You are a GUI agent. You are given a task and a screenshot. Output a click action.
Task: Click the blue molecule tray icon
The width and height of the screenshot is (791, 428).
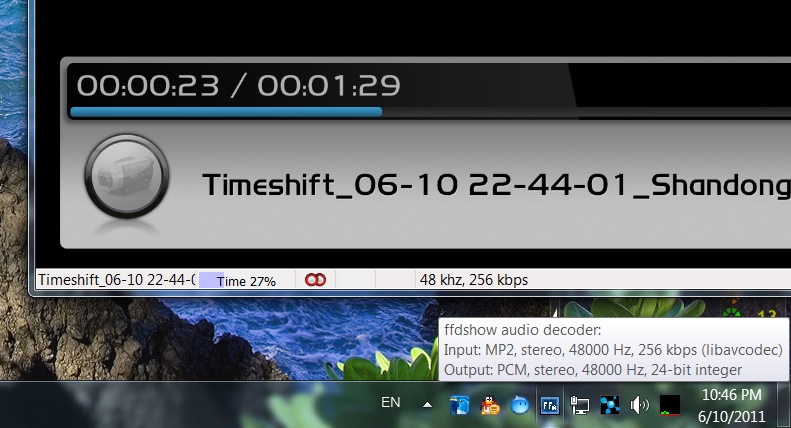[x=609, y=405]
